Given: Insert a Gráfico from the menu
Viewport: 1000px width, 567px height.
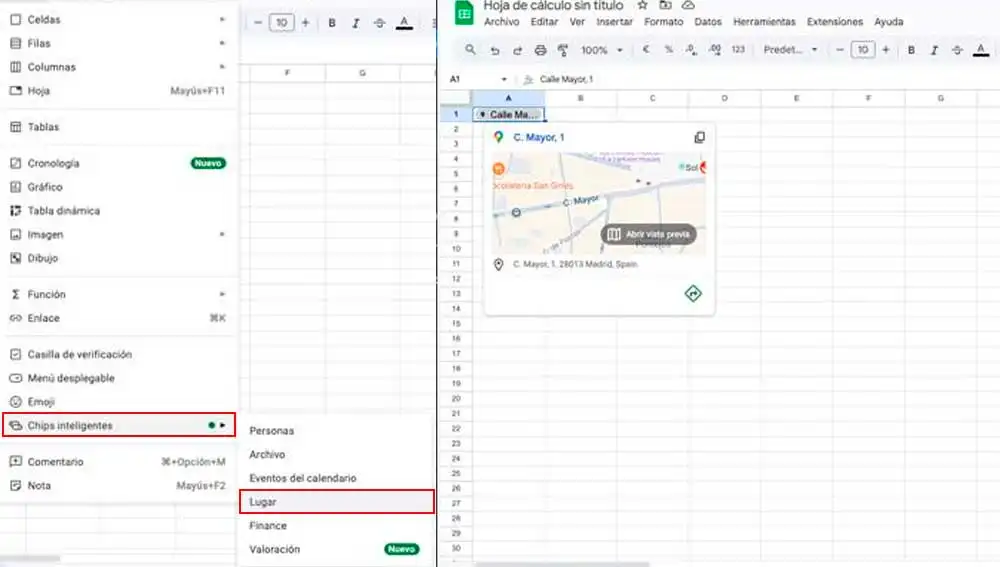Looking at the screenshot, I should [118, 187].
